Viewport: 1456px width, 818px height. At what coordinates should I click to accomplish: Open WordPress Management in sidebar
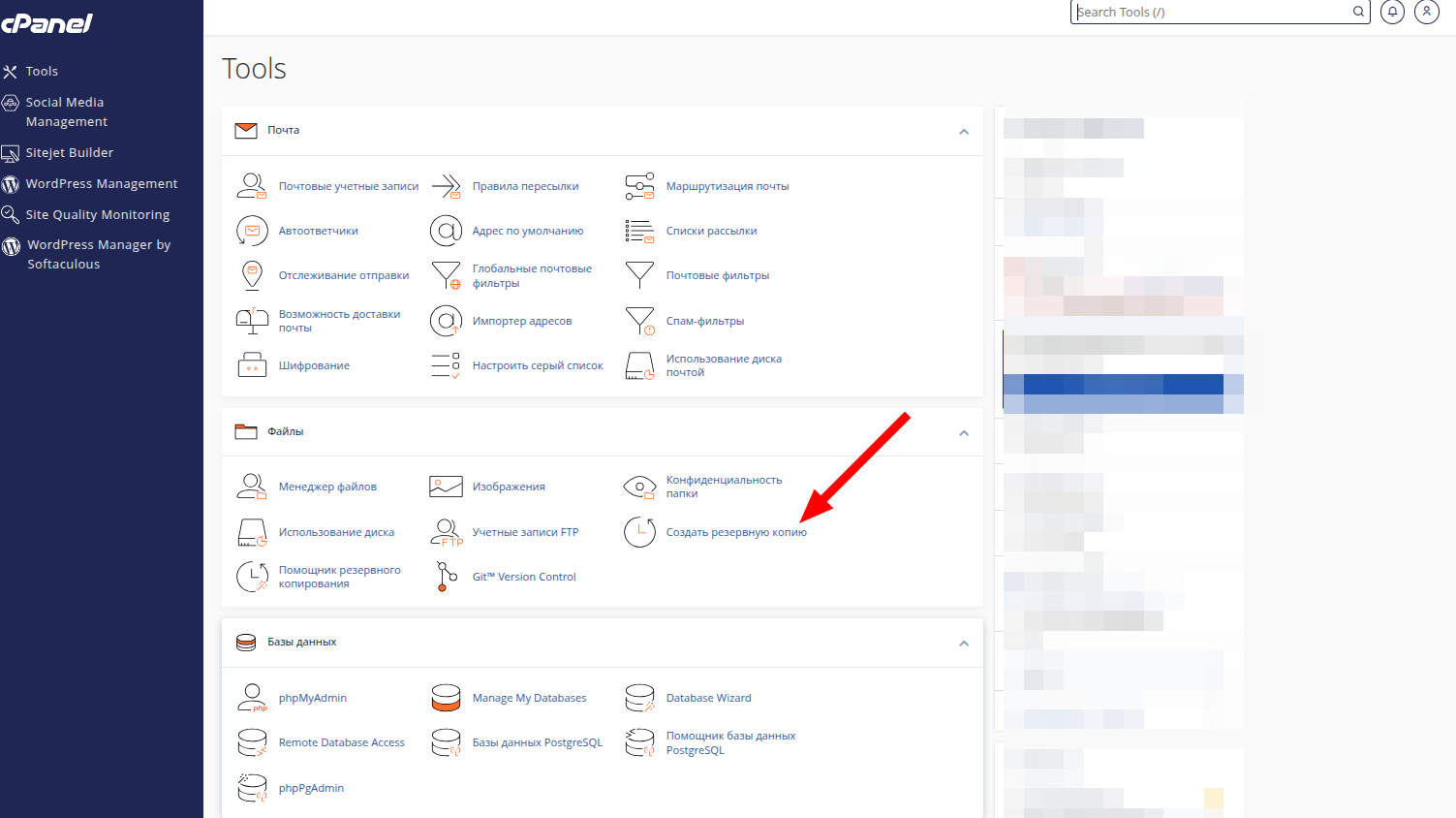pyautogui.click(x=102, y=183)
